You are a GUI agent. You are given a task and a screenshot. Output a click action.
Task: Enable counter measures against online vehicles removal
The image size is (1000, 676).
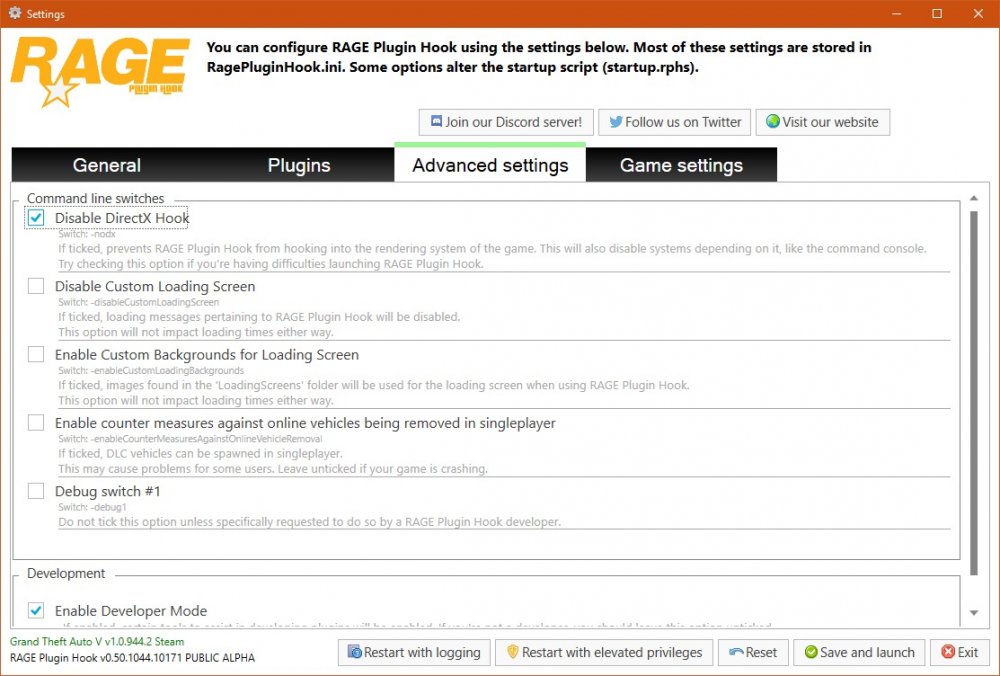tap(36, 422)
